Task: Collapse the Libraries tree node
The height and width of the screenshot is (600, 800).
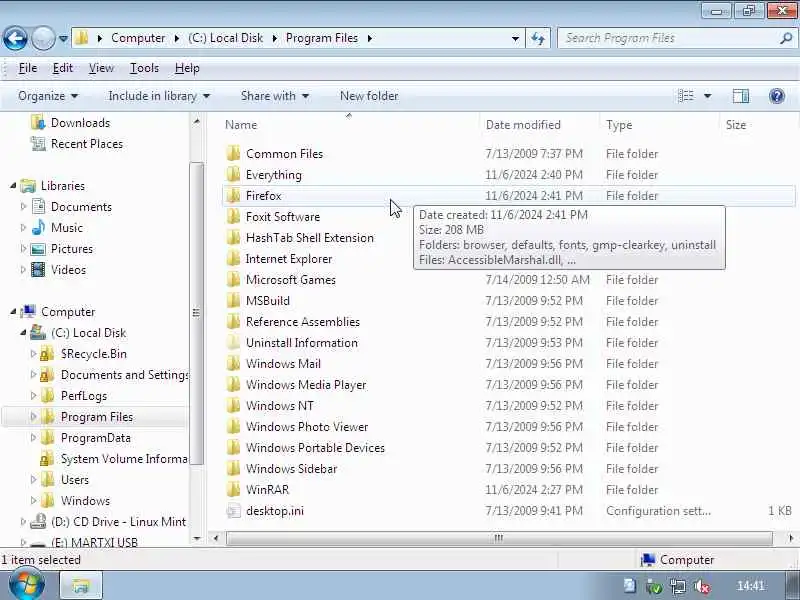Action: point(13,186)
